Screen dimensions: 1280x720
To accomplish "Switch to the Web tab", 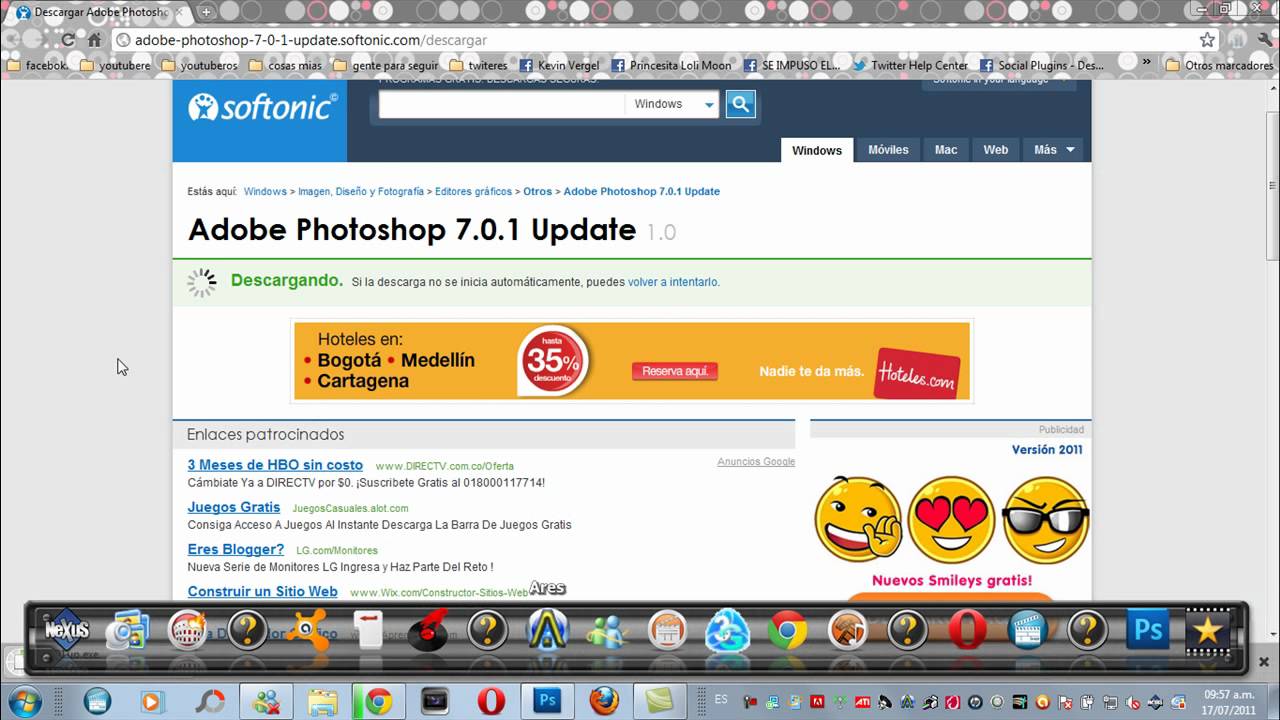I will tap(996, 150).
